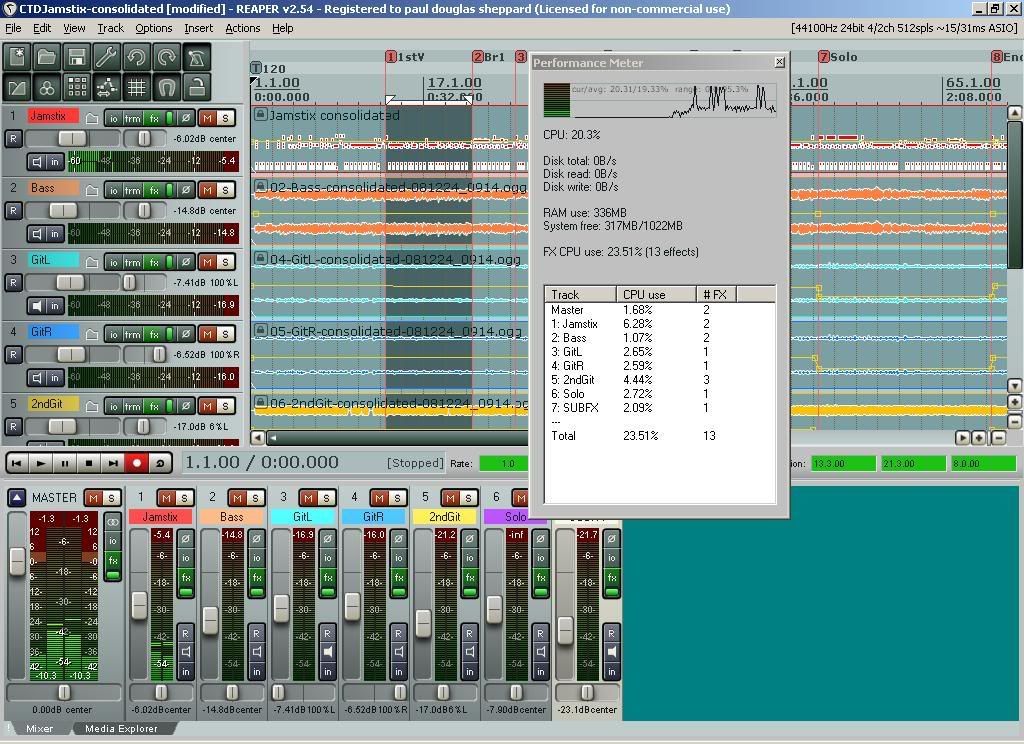Viewport: 1024px width, 744px height.
Task: Solo the Bass track in track panel
Action: click(226, 190)
